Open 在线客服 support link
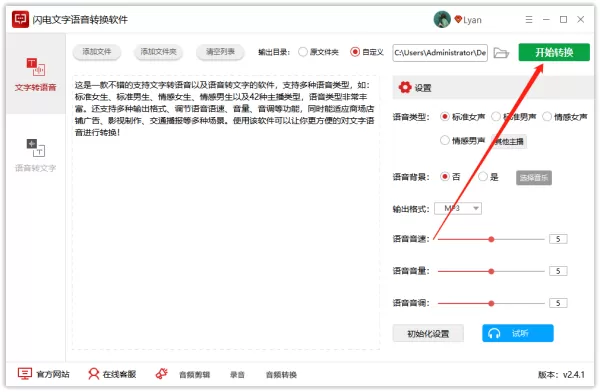 pyautogui.click(x=119, y=374)
